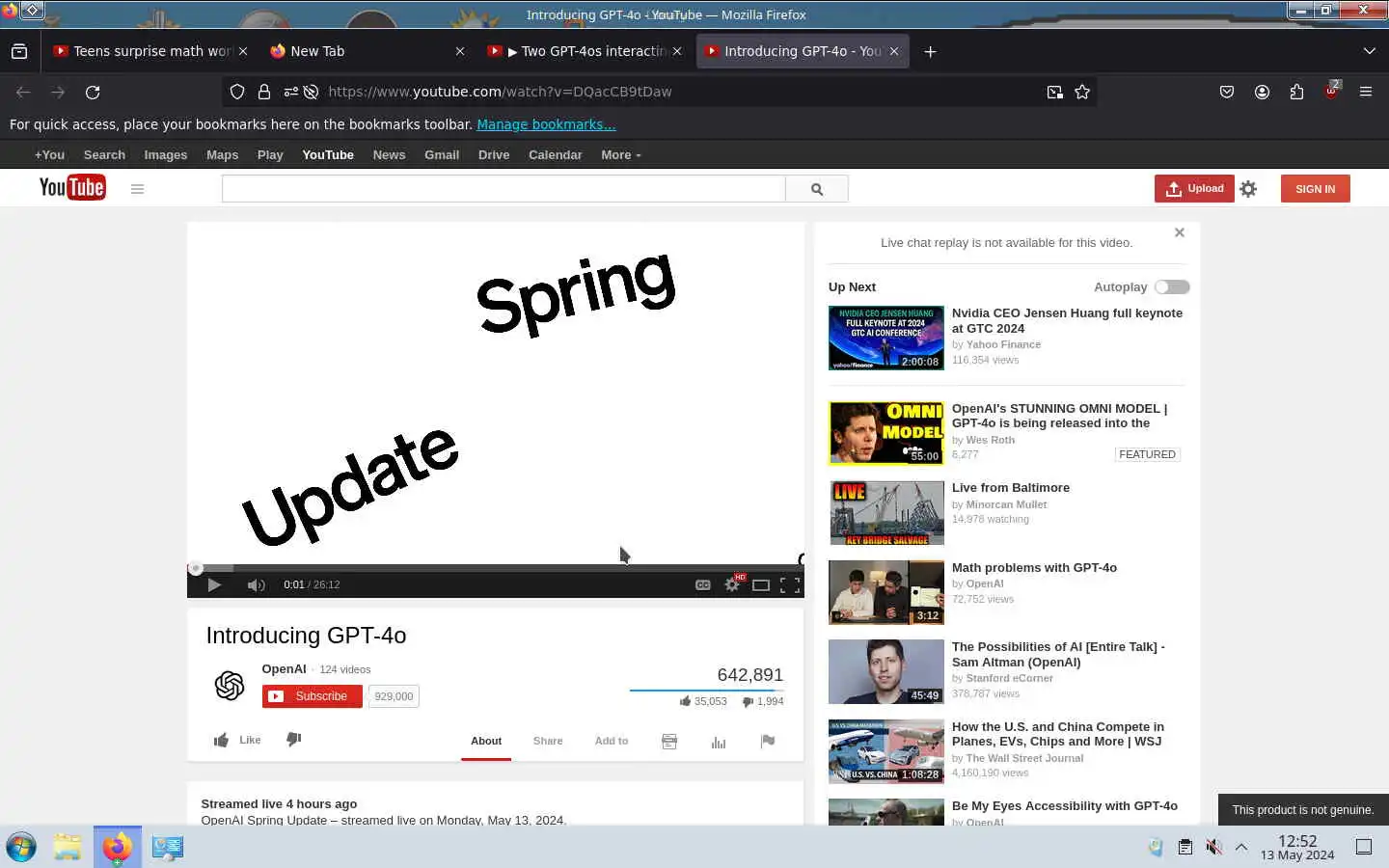
Task: Switch to theater mode view
Action: [761, 584]
